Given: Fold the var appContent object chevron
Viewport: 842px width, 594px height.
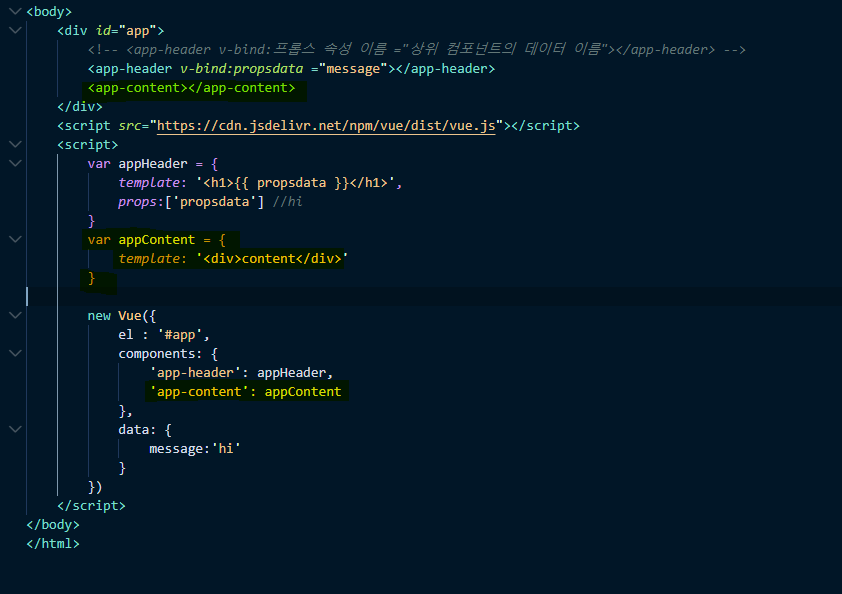Looking at the screenshot, I should coord(15,239).
